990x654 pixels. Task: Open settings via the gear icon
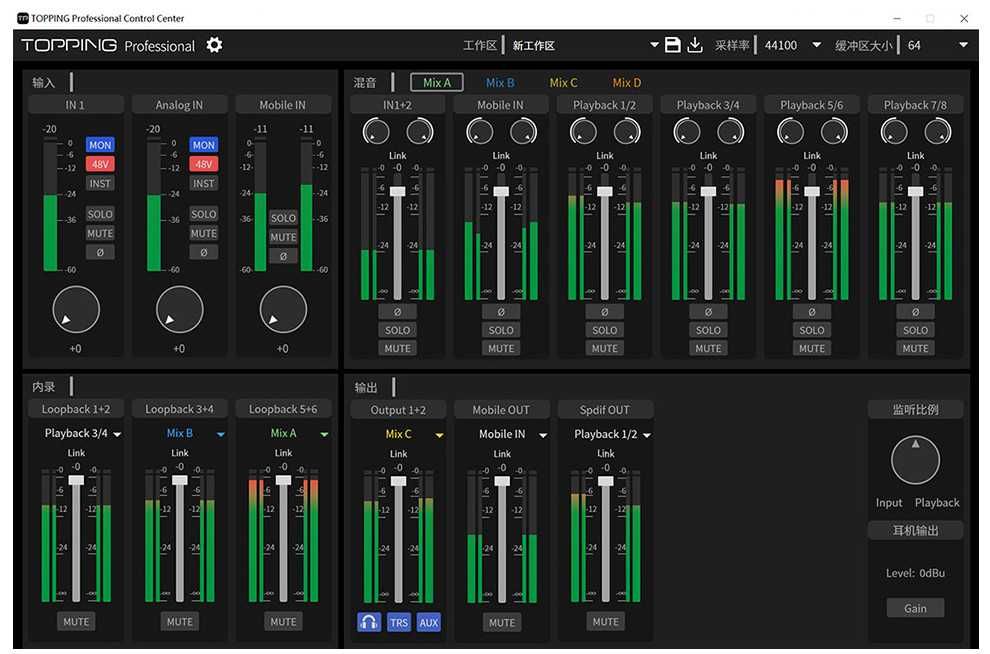[x=214, y=45]
